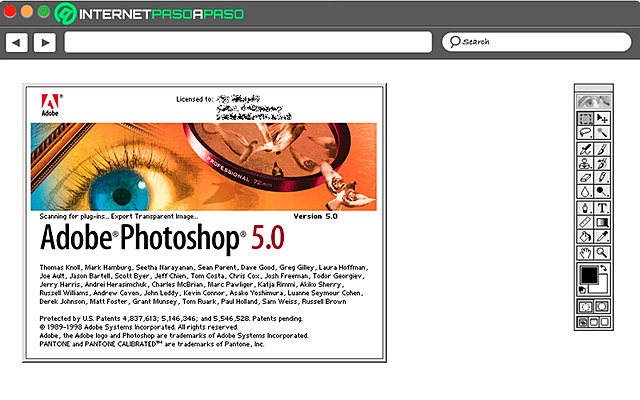Viewport: 640px width, 400px height.
Task: Select the Move tool
Action: pos(602,118)
